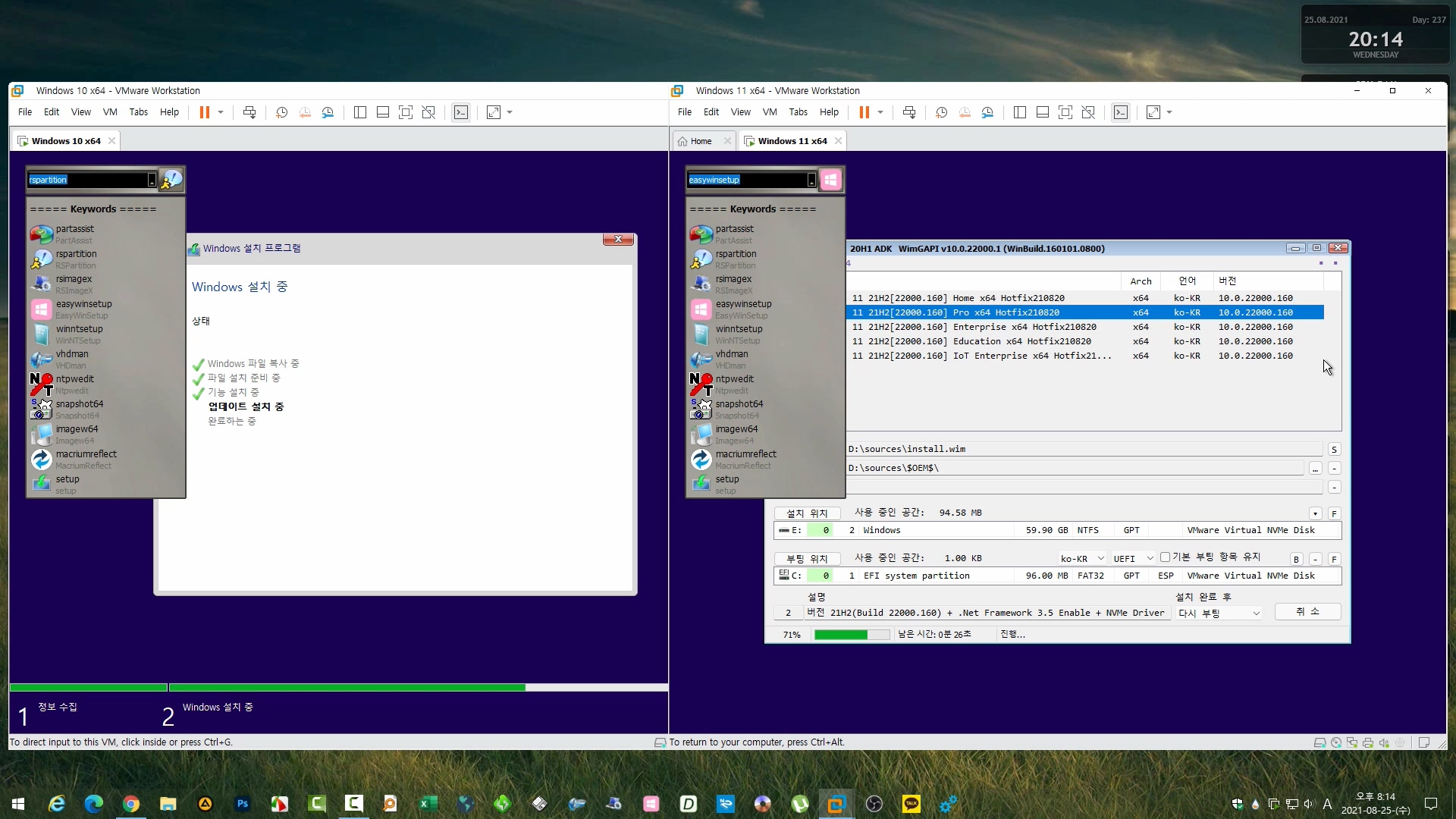The height and width of the screenshot is (819, 1456).
Task: Revert Windows 10 VM to its snapshot
Action: tap(305, 112)
